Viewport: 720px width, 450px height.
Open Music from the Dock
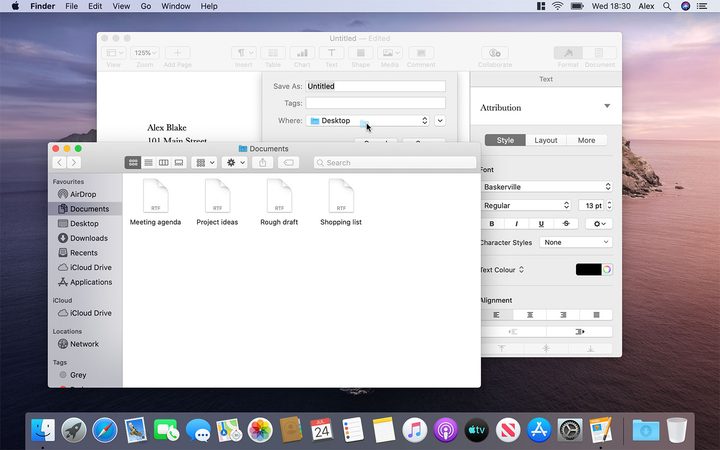[415, 431]
